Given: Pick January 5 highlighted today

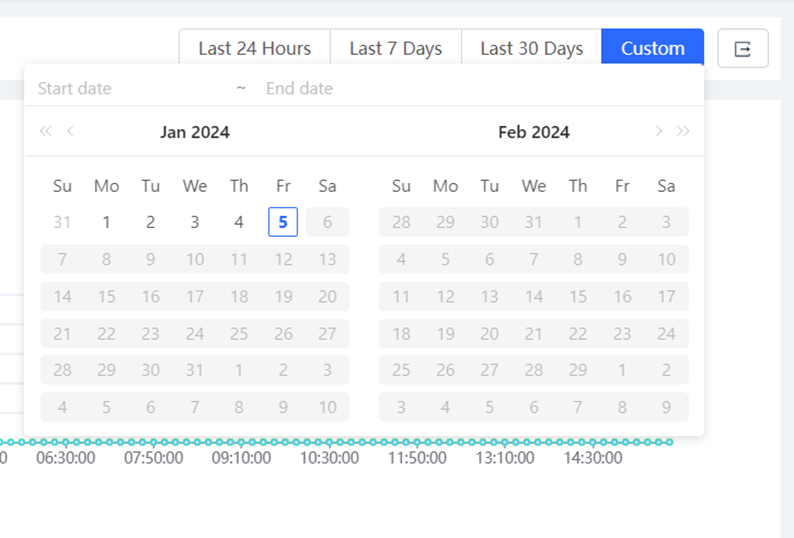Looking at the screenshot, I should tap(283, 222).
